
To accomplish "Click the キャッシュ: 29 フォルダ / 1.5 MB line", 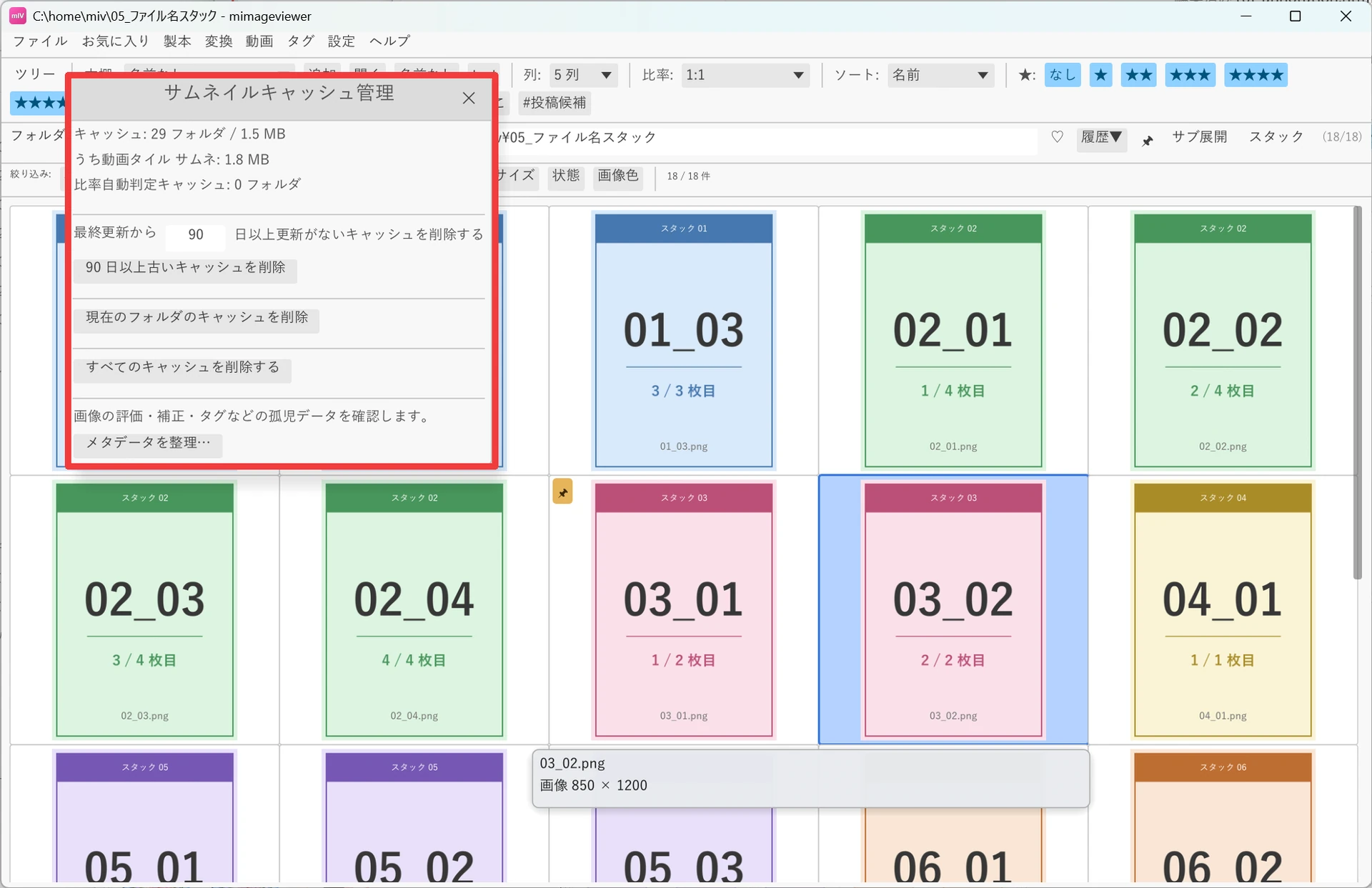I will (180, 134).
